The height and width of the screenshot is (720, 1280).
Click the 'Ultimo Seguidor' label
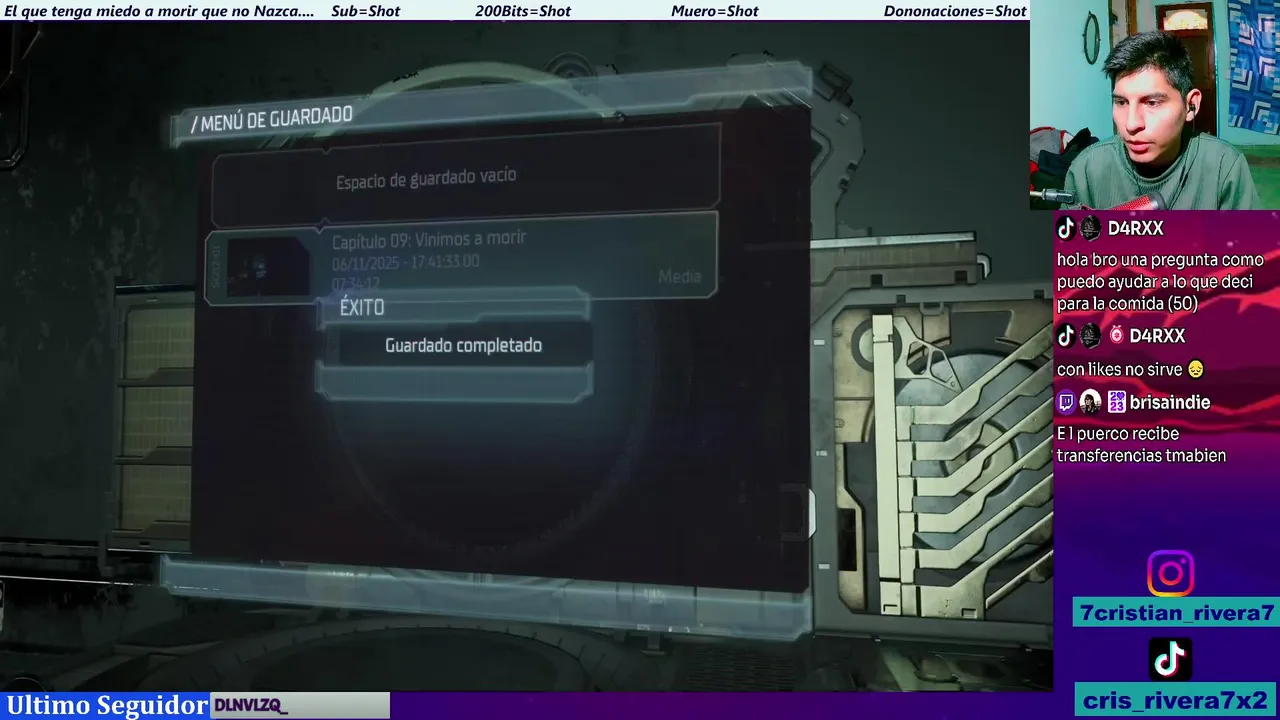click(x=105, y=705)
